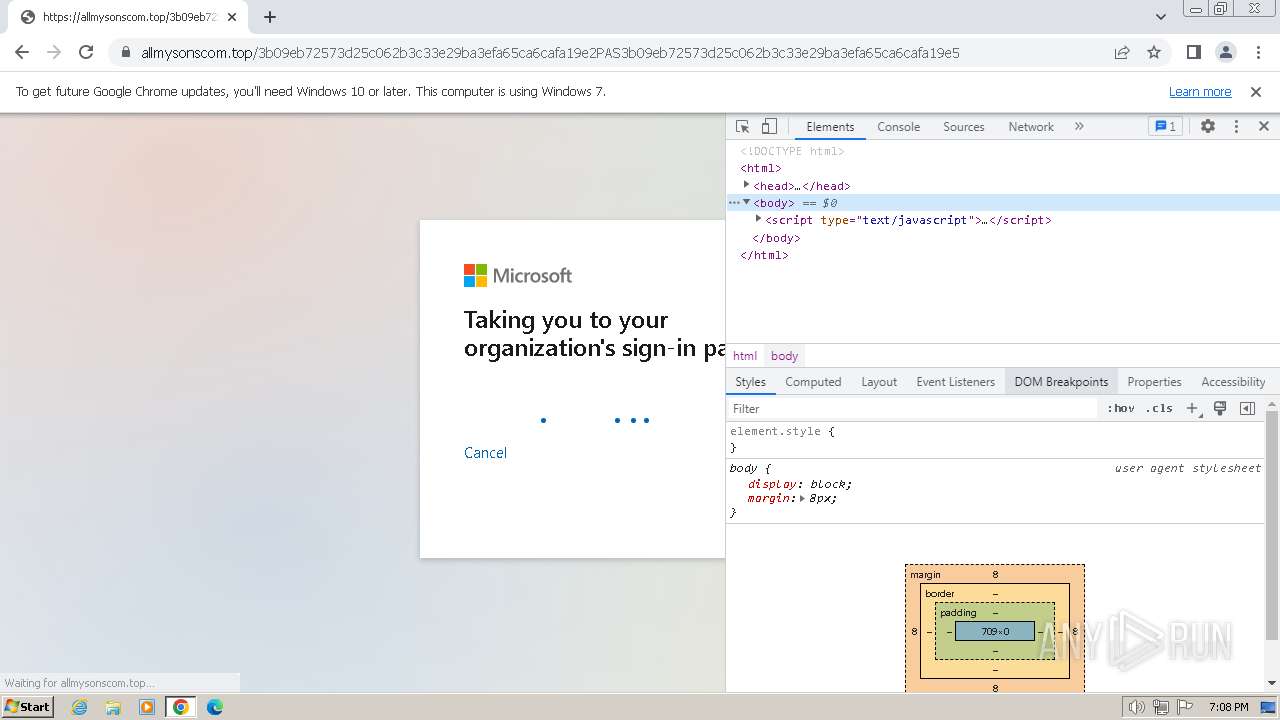Switch to the Computed pane tab

pyautogui.click(x=813, y=382)
